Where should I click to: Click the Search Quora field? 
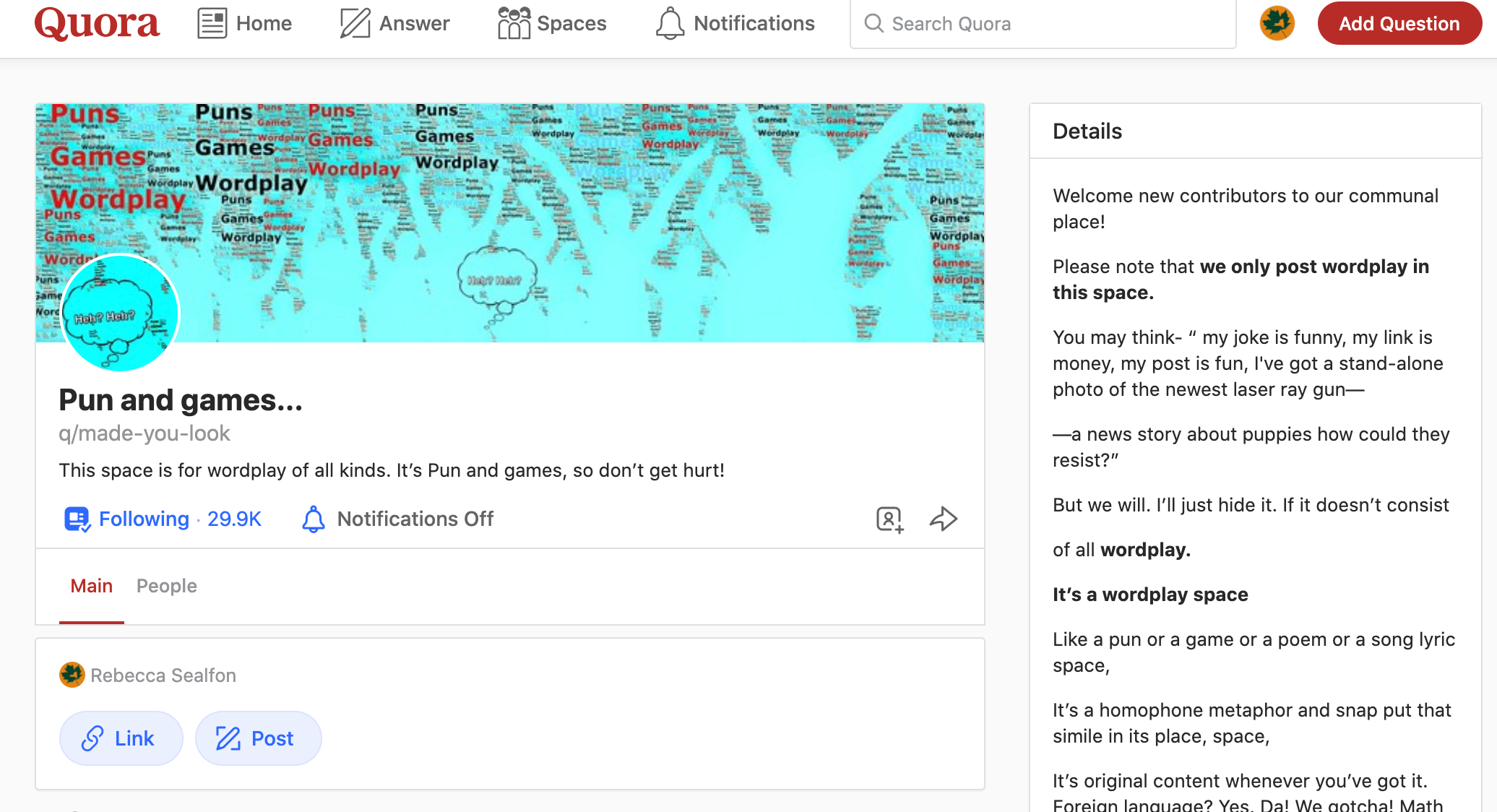coord(1042,24)
